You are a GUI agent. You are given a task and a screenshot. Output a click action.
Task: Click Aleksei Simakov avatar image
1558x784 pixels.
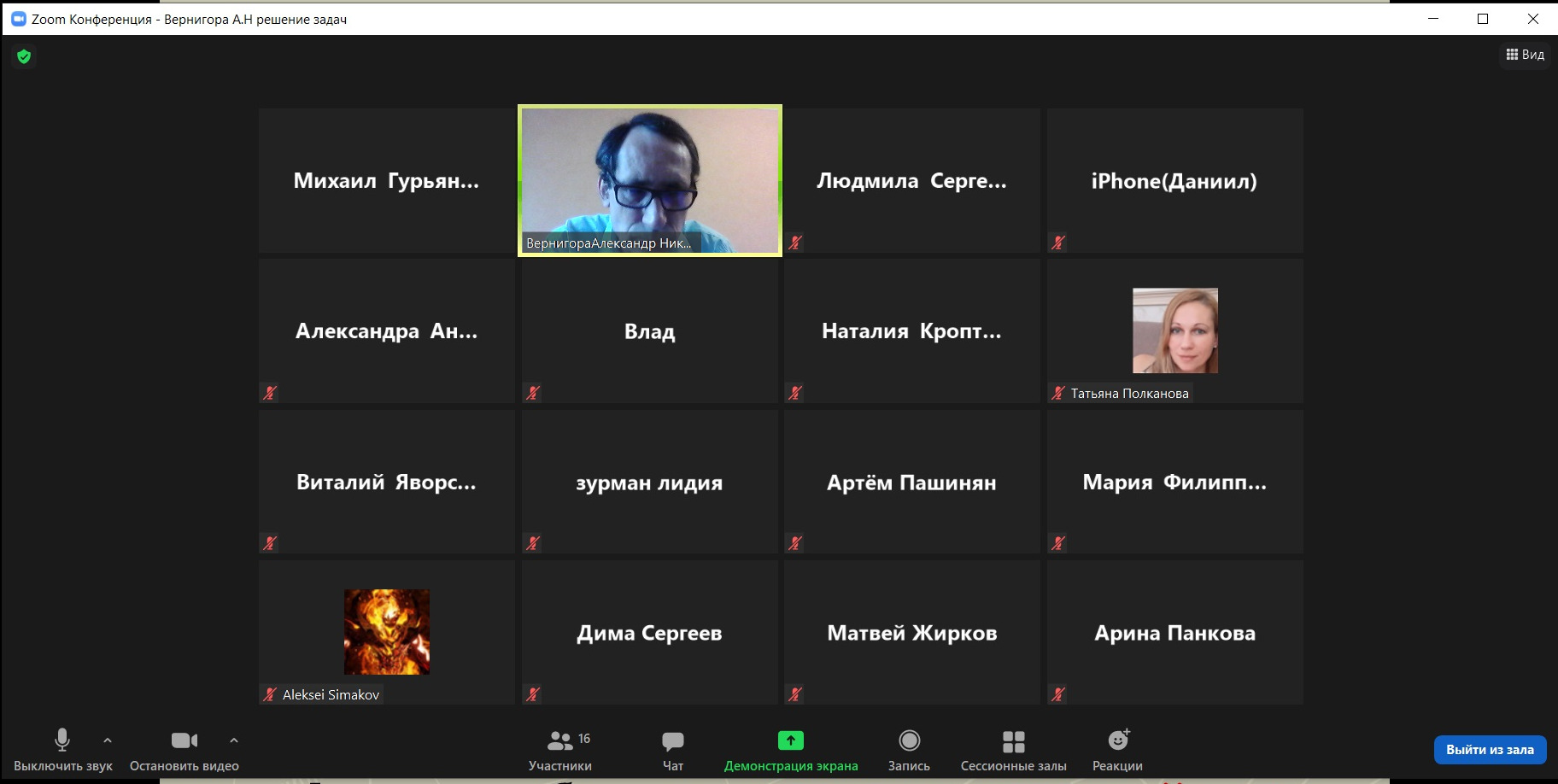(386, 632)
